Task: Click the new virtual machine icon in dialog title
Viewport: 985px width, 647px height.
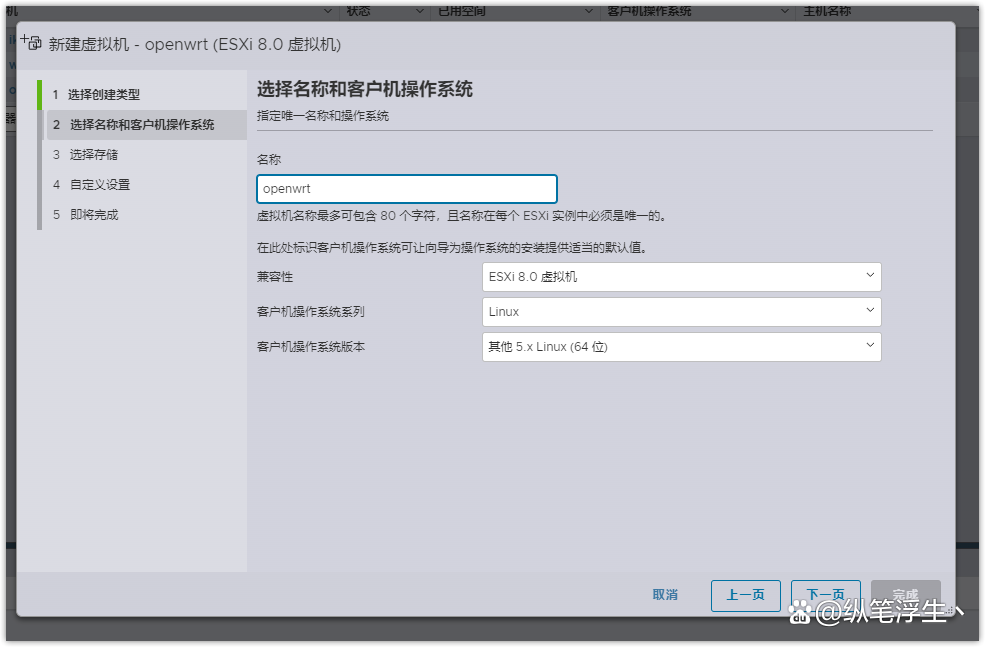Action: point(33,45)
